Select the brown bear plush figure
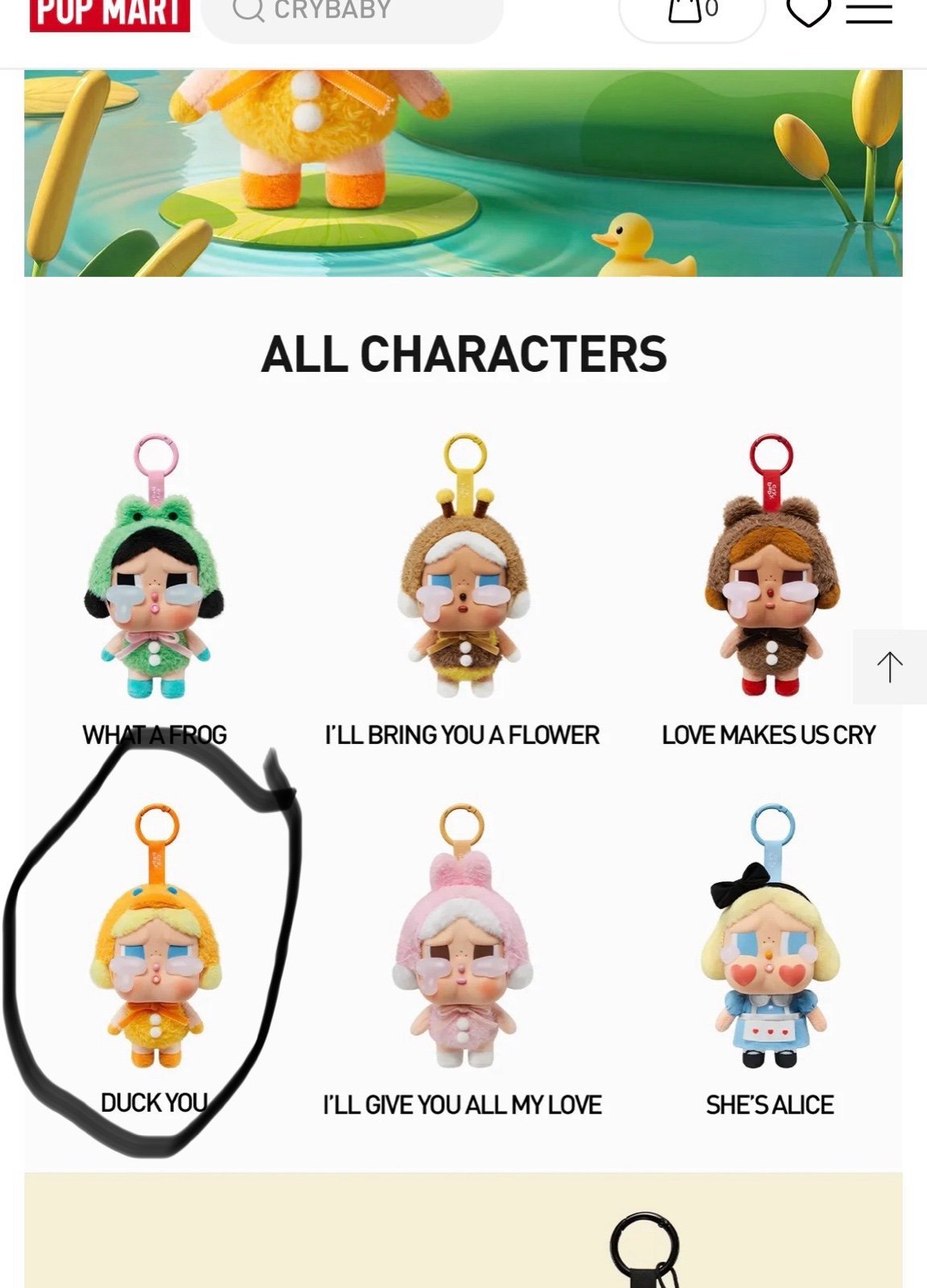 tap(772, 567)
